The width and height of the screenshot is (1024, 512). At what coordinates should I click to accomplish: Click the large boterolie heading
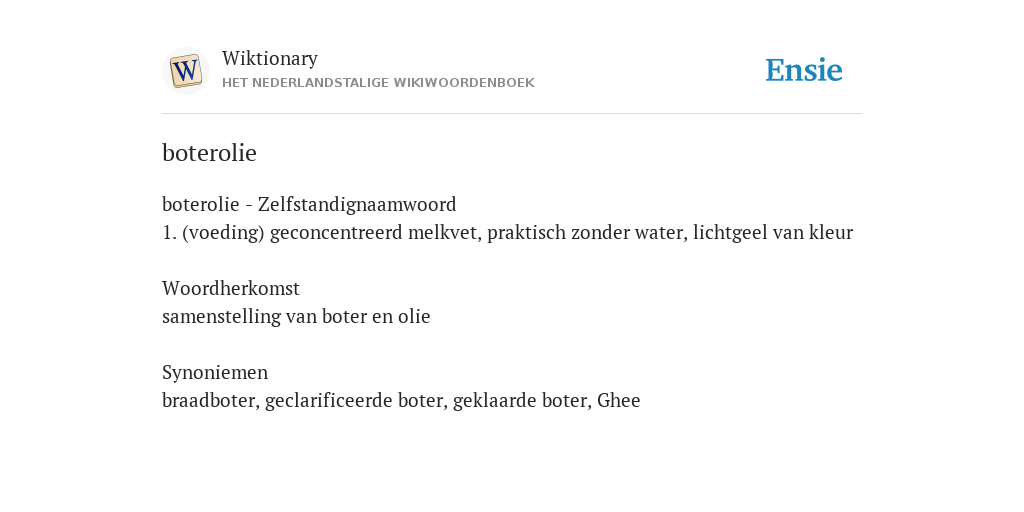[x=210, y=153]
